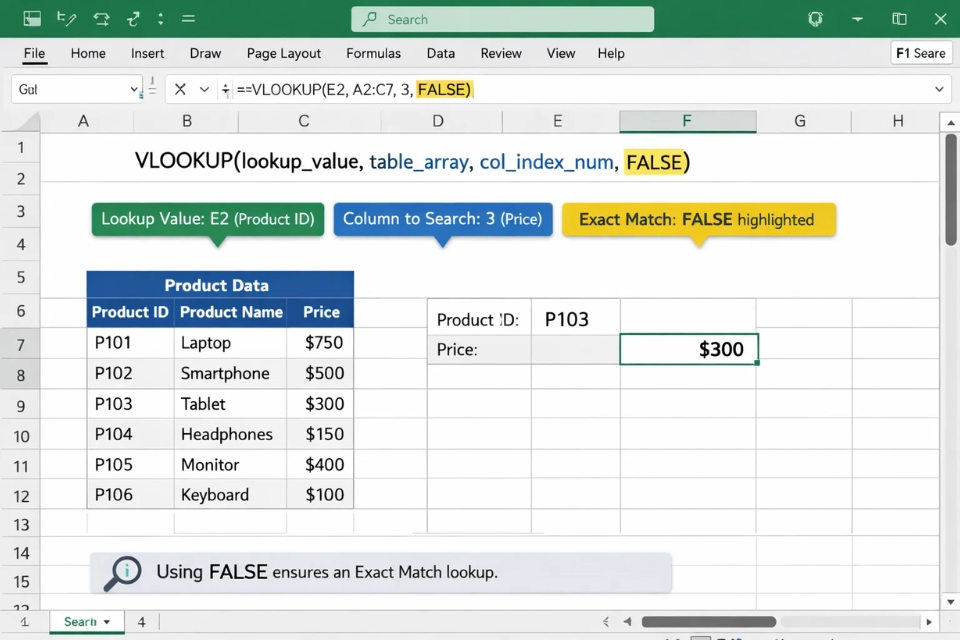
Task: Open the Review ribbon tab
Action: tap(500, 53)
